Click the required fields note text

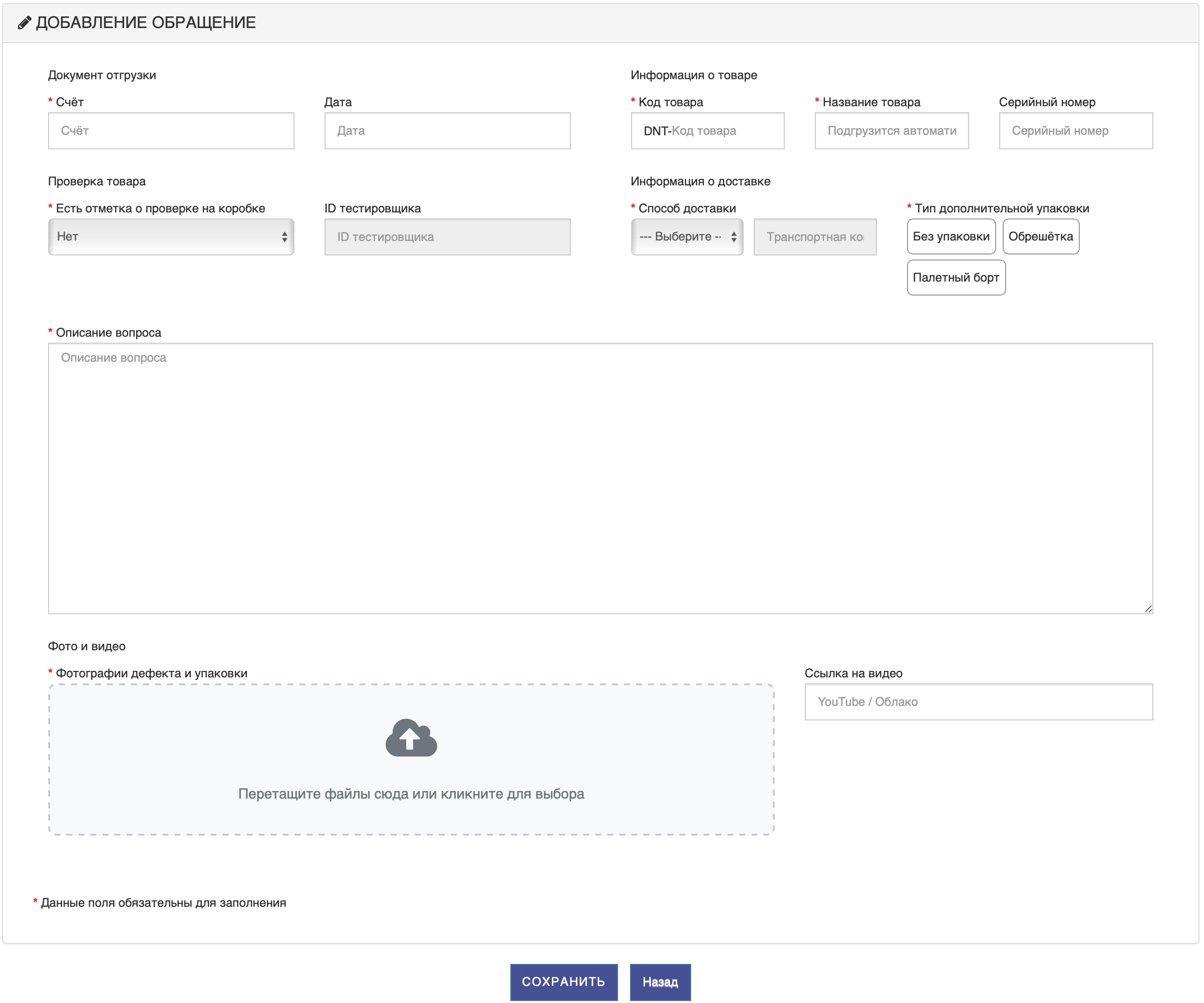tap(163, 903)
